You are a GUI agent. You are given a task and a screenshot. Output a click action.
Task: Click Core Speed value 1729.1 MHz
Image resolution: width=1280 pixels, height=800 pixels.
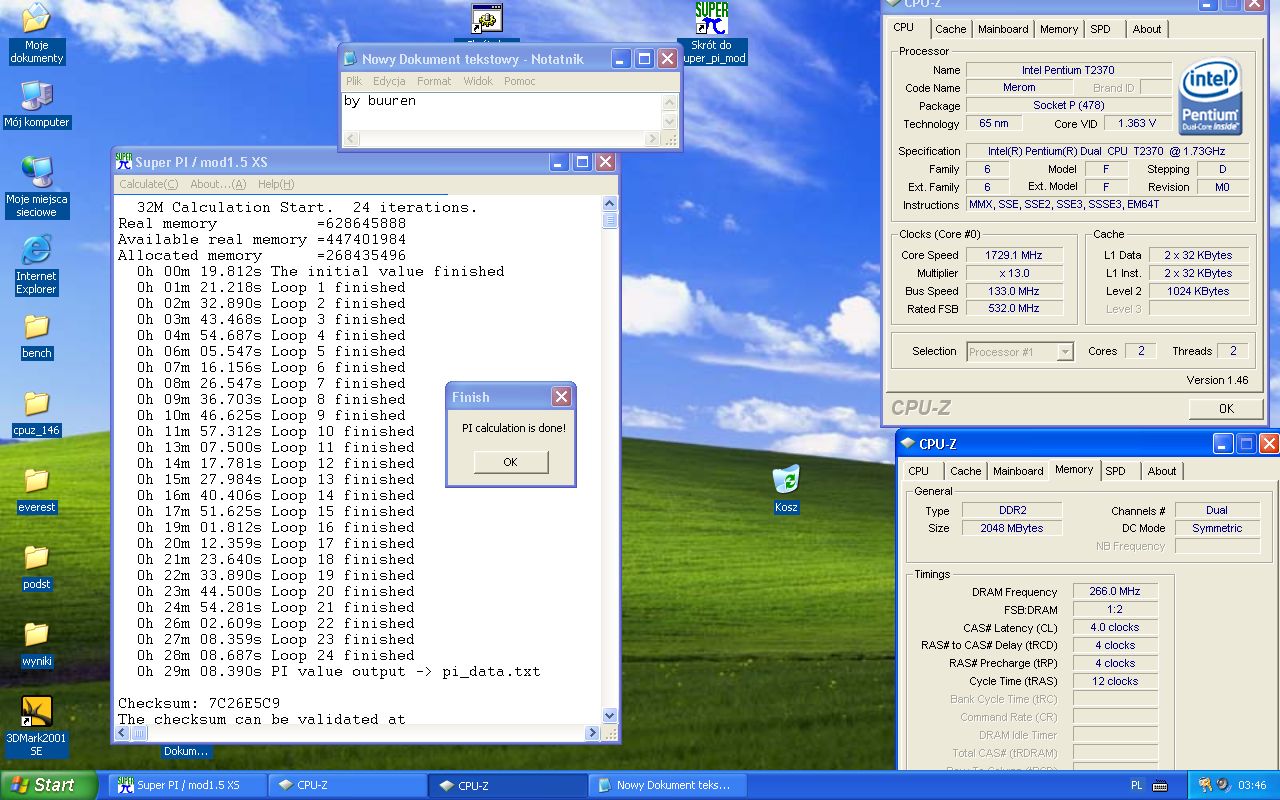(x=1014, y=255)
